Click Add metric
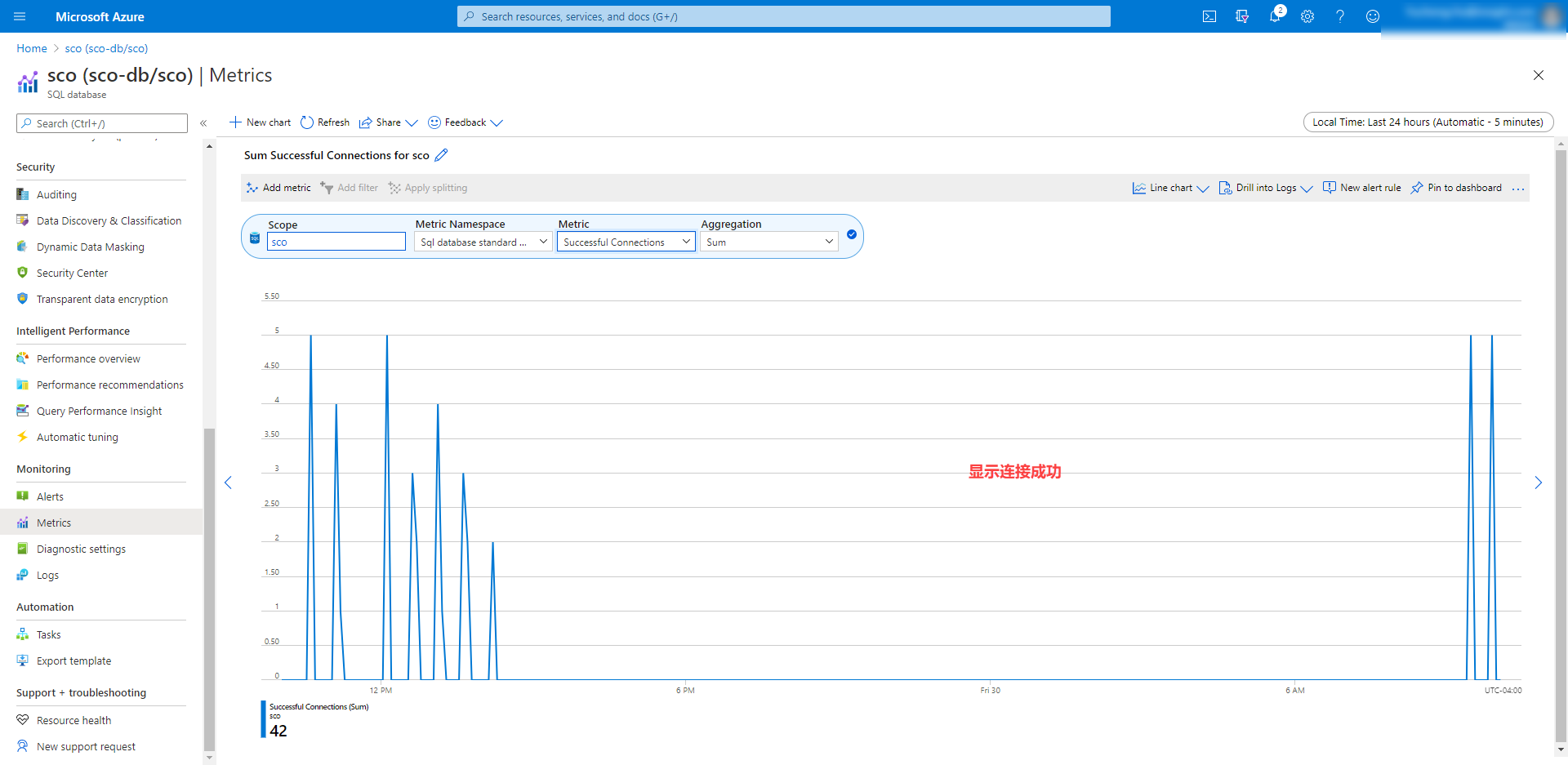This screenshot has width=1568, height=765. coord(278,188)
